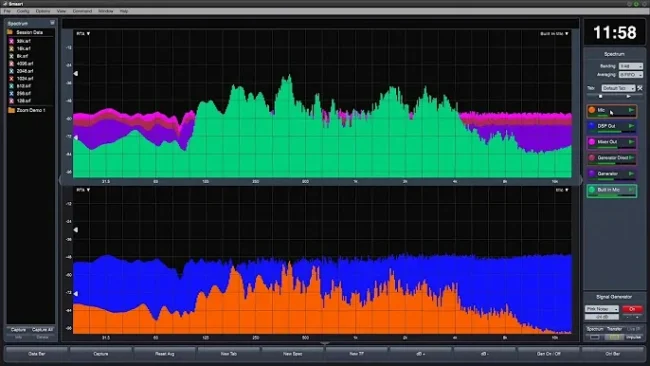650x366 pixels.
Task: Click the upper threshold marker on top plot
Action: [x=75, y=73]
